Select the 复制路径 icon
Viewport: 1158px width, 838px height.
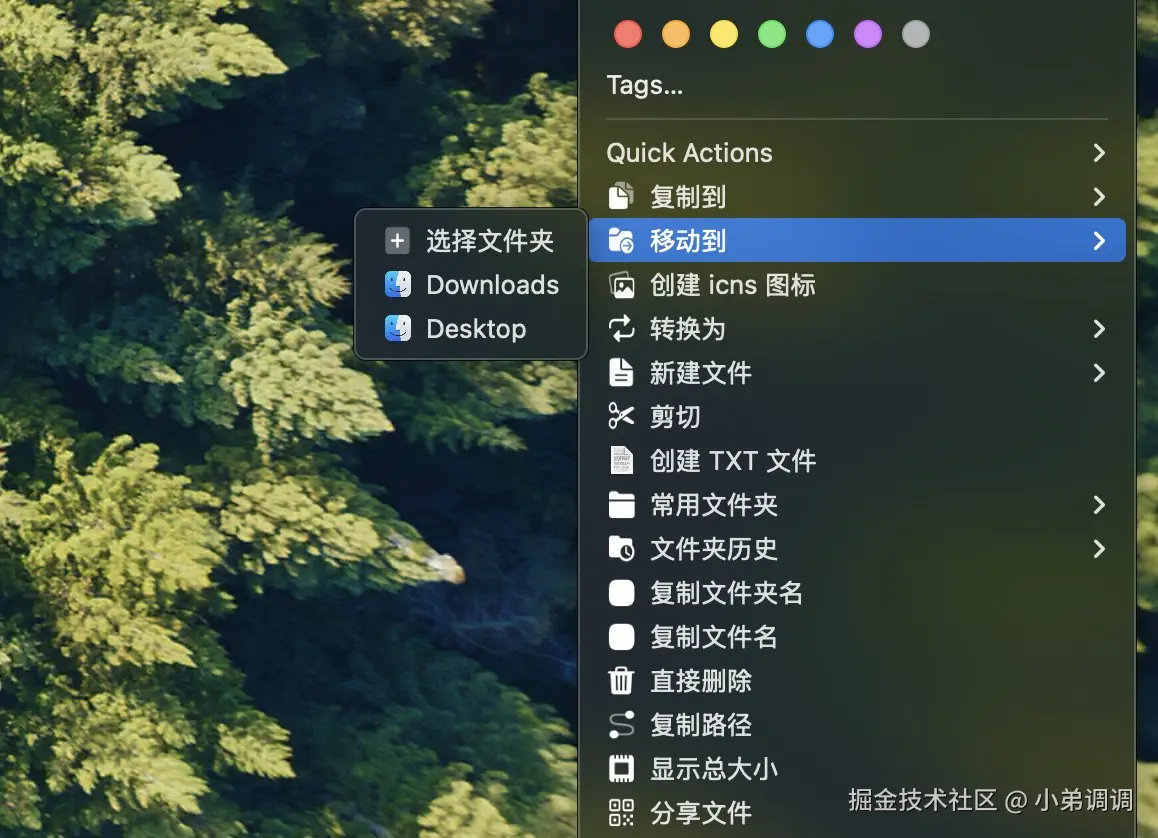[622, 724]
